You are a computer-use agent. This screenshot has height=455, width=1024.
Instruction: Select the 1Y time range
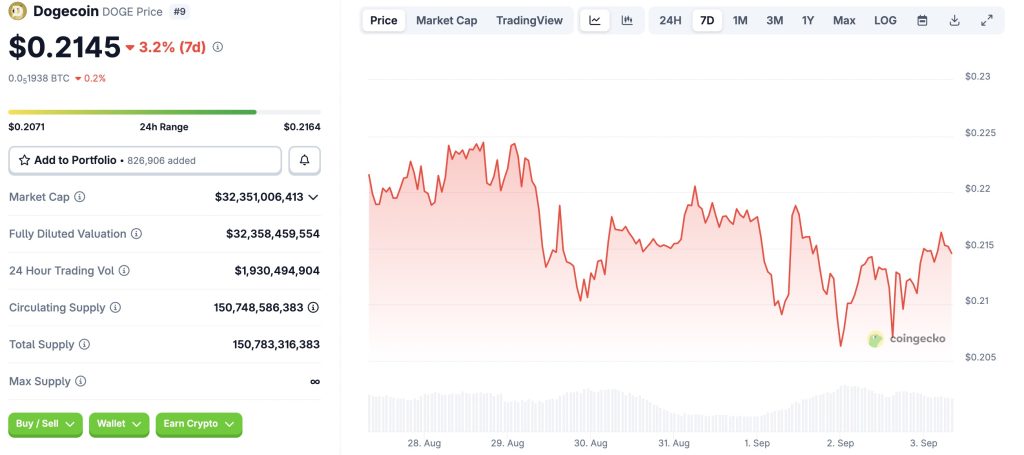tap(808, 20)
